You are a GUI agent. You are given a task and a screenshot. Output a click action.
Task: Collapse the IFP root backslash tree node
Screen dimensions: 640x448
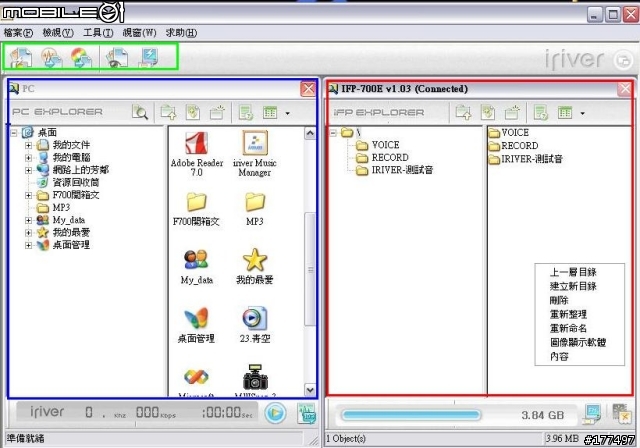click(x=333, y=133)
